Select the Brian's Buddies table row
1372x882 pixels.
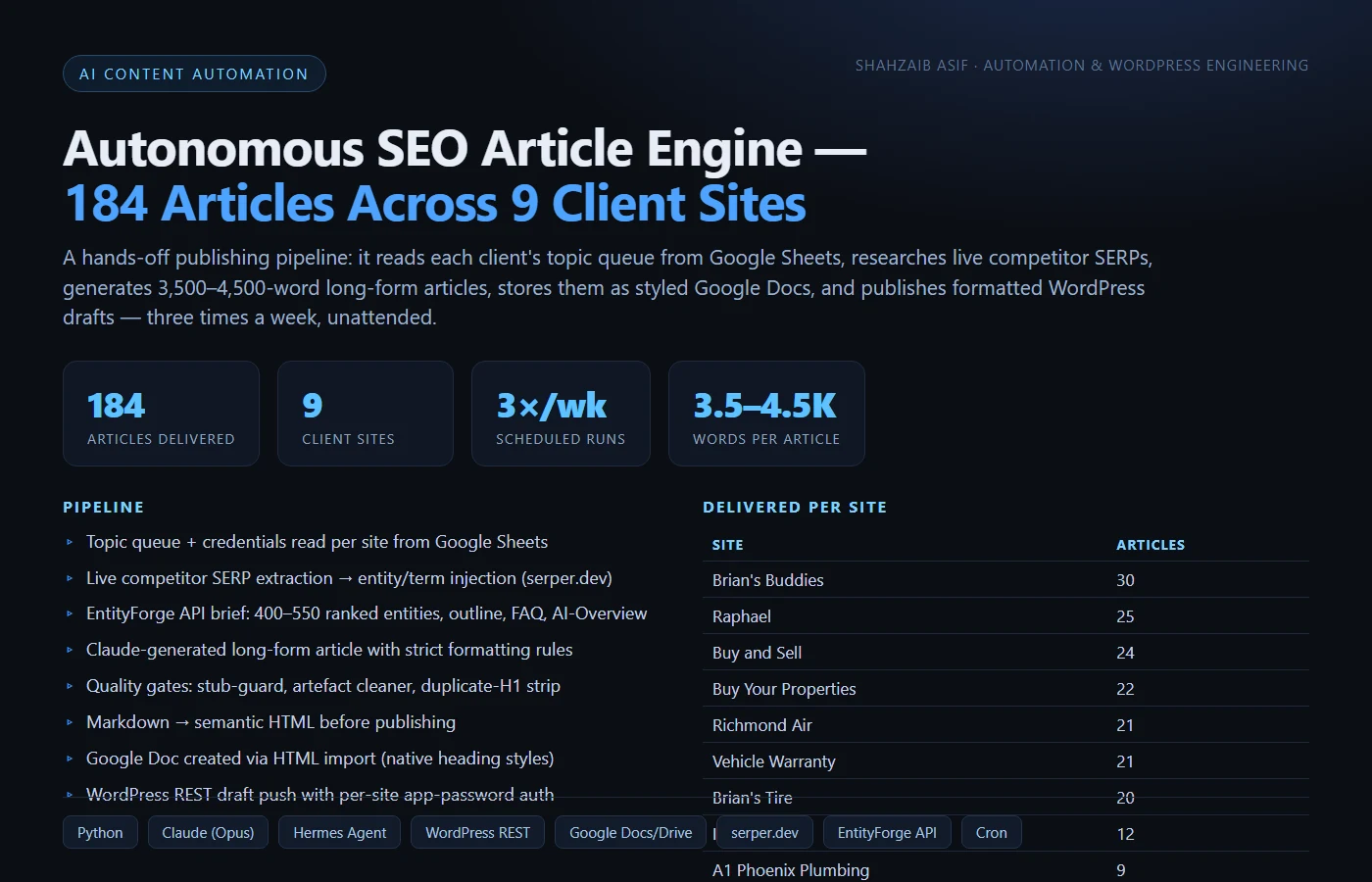click(x=1005, y=580)
